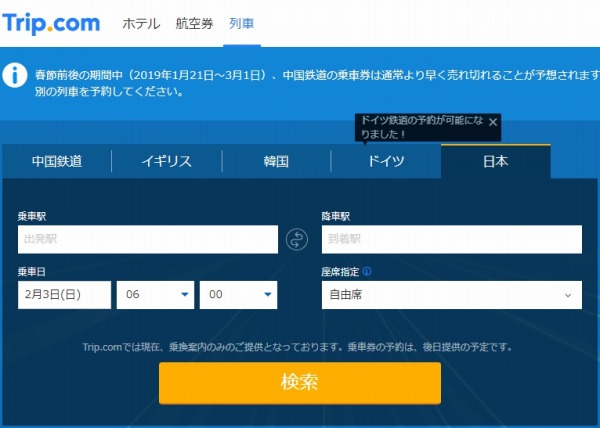Click the 春節前後の期間中 notice text
Screen dimensions: 600x428
[x=318, y=83]
